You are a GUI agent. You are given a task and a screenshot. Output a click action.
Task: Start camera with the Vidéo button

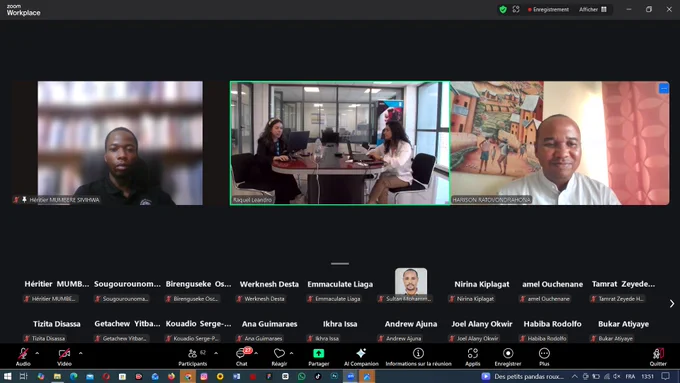click(x=64, y=357)
